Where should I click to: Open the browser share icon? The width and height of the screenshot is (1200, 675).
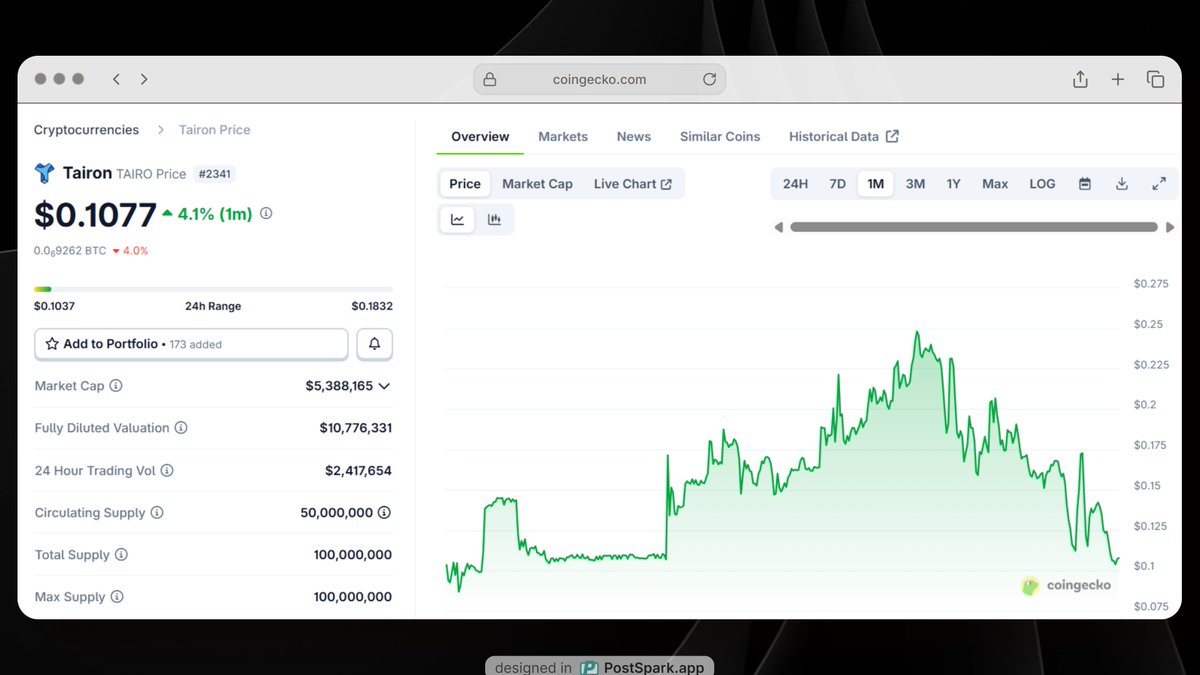tap(1080, 79)
